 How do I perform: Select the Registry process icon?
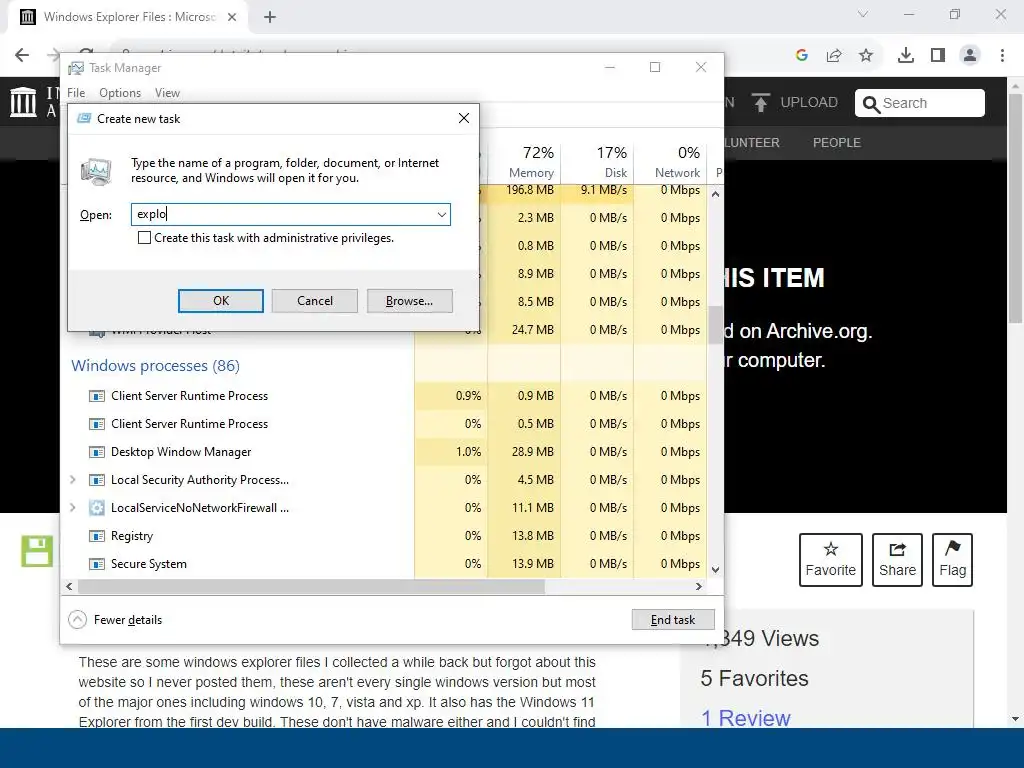coord(97,536)
